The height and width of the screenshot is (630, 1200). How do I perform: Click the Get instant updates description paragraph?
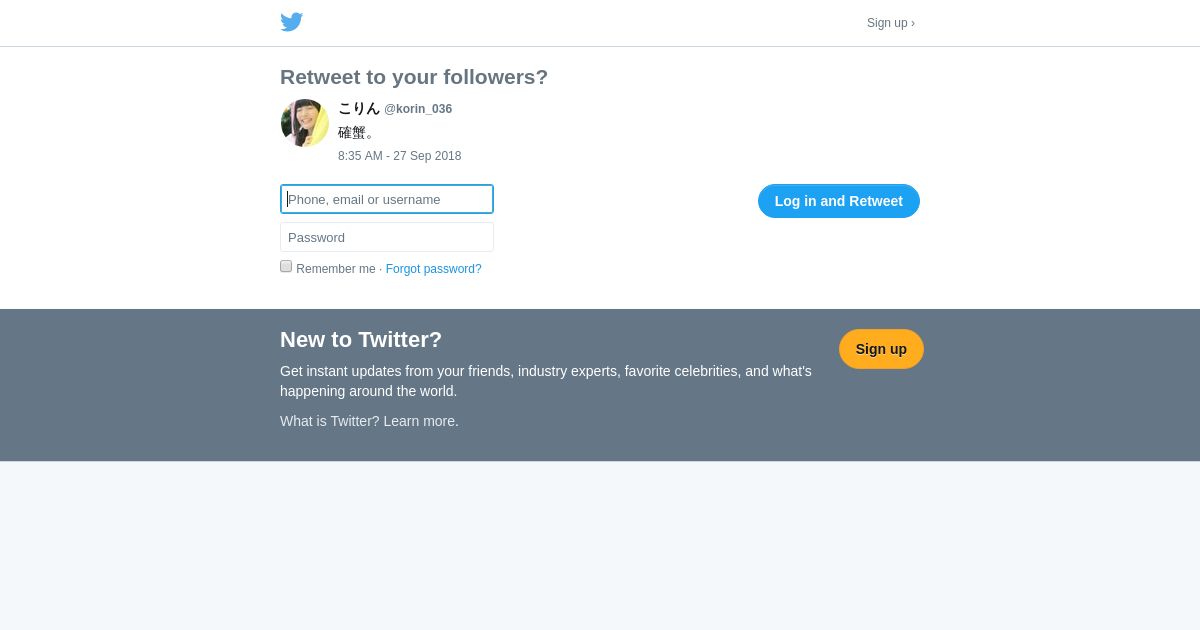pyautogui.click(x=545, y=381)
